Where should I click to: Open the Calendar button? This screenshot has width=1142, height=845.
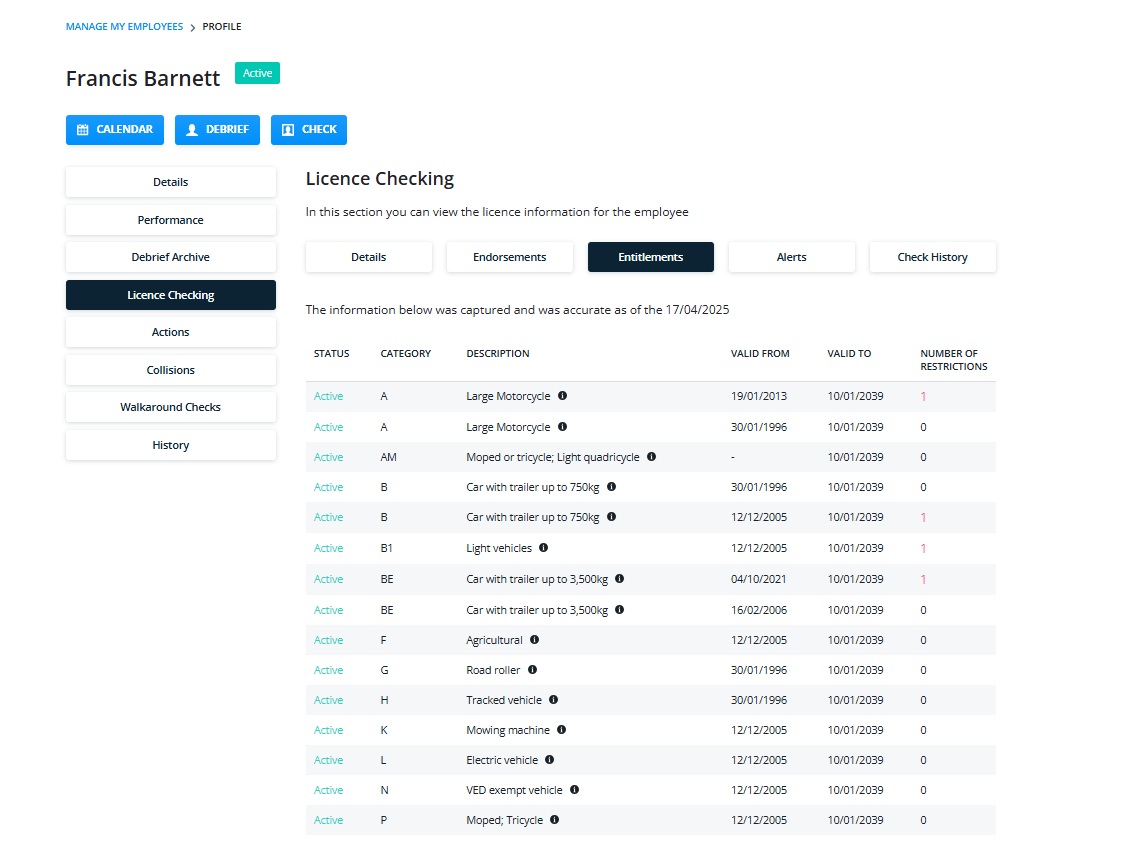coord(115,130)
